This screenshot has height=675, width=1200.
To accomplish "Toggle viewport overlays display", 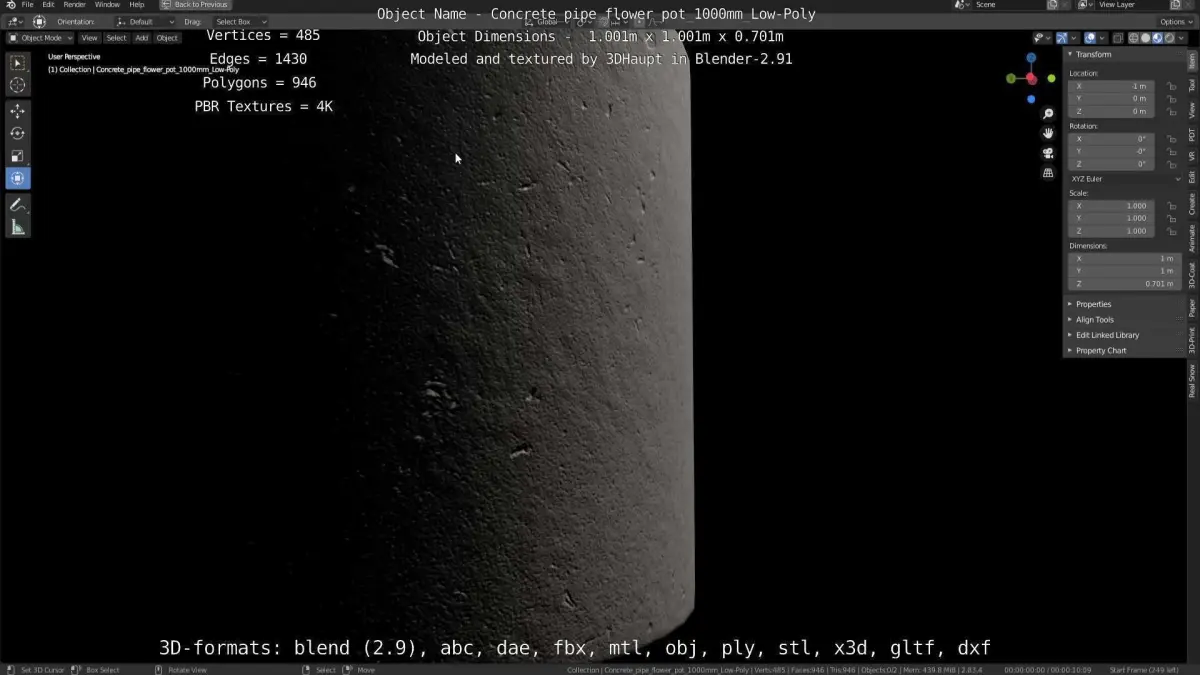I will 1090,38.
